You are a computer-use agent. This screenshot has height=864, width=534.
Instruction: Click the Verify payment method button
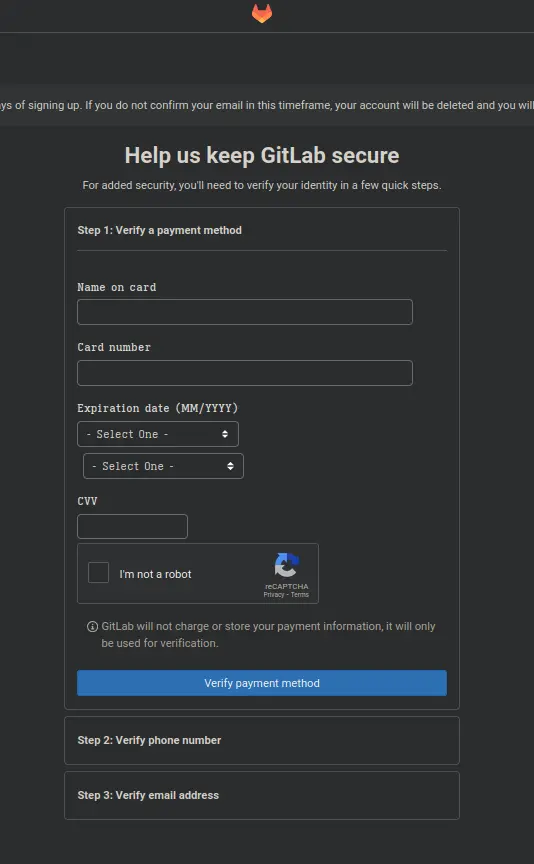tap(262, 683)
